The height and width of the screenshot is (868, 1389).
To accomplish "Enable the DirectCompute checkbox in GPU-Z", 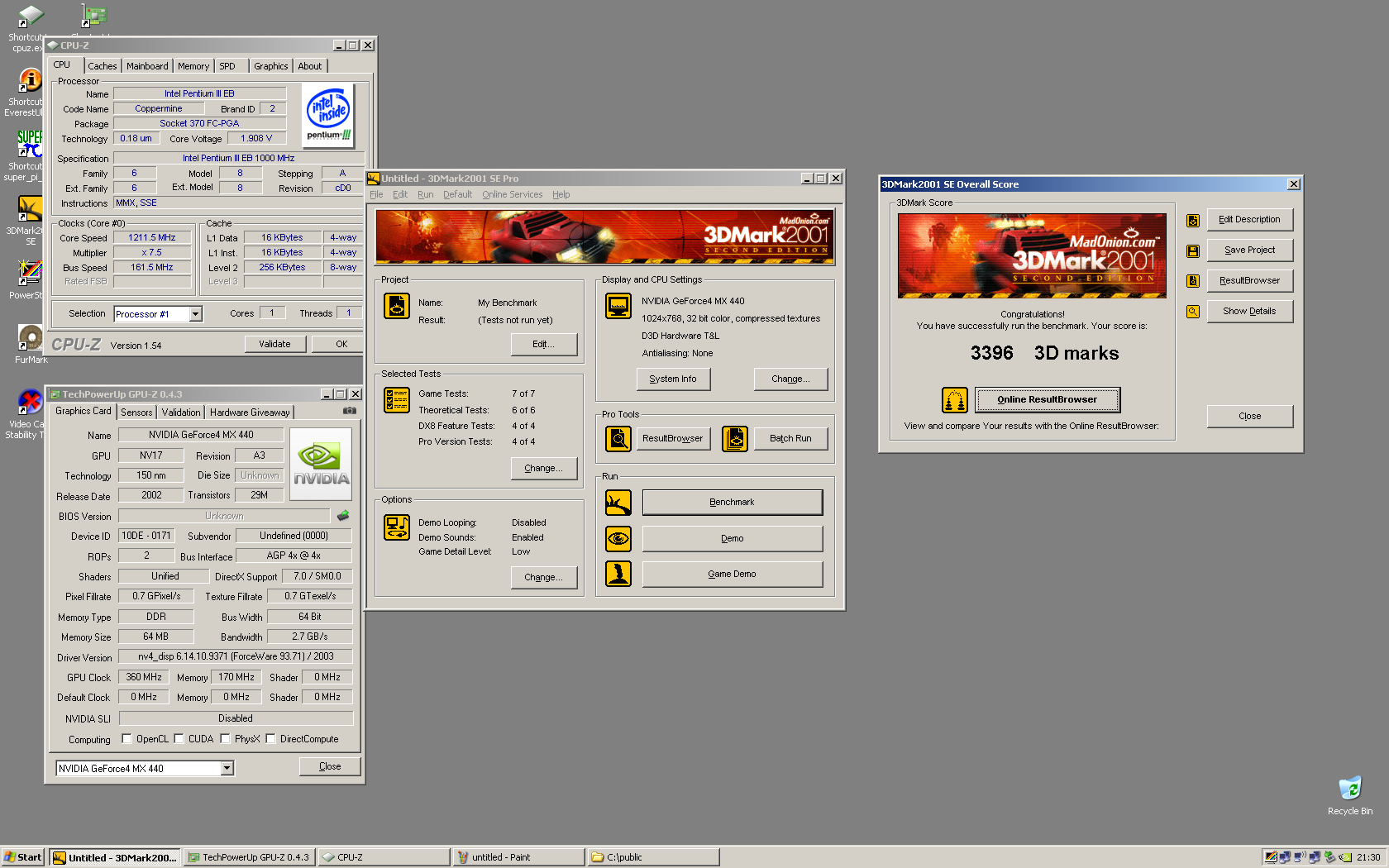I will pyautogui.click(x=270, y=739).
